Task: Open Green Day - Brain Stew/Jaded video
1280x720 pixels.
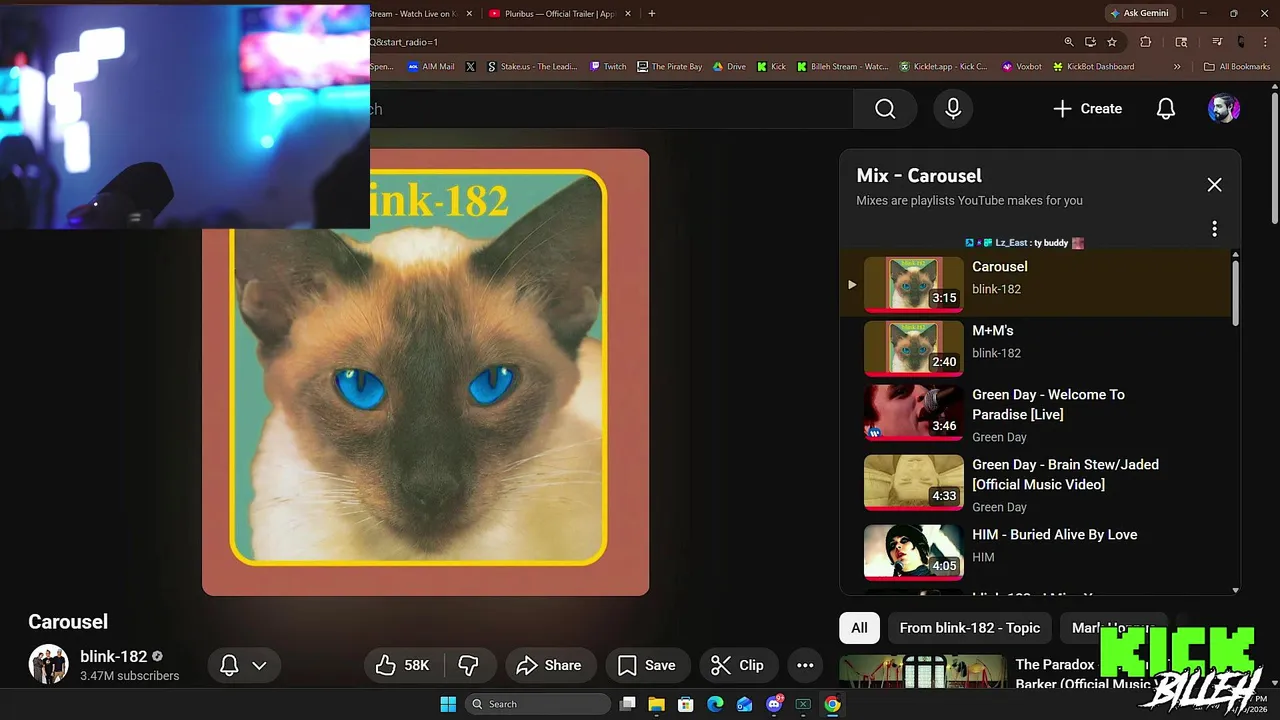Action: click(1035, 483)
